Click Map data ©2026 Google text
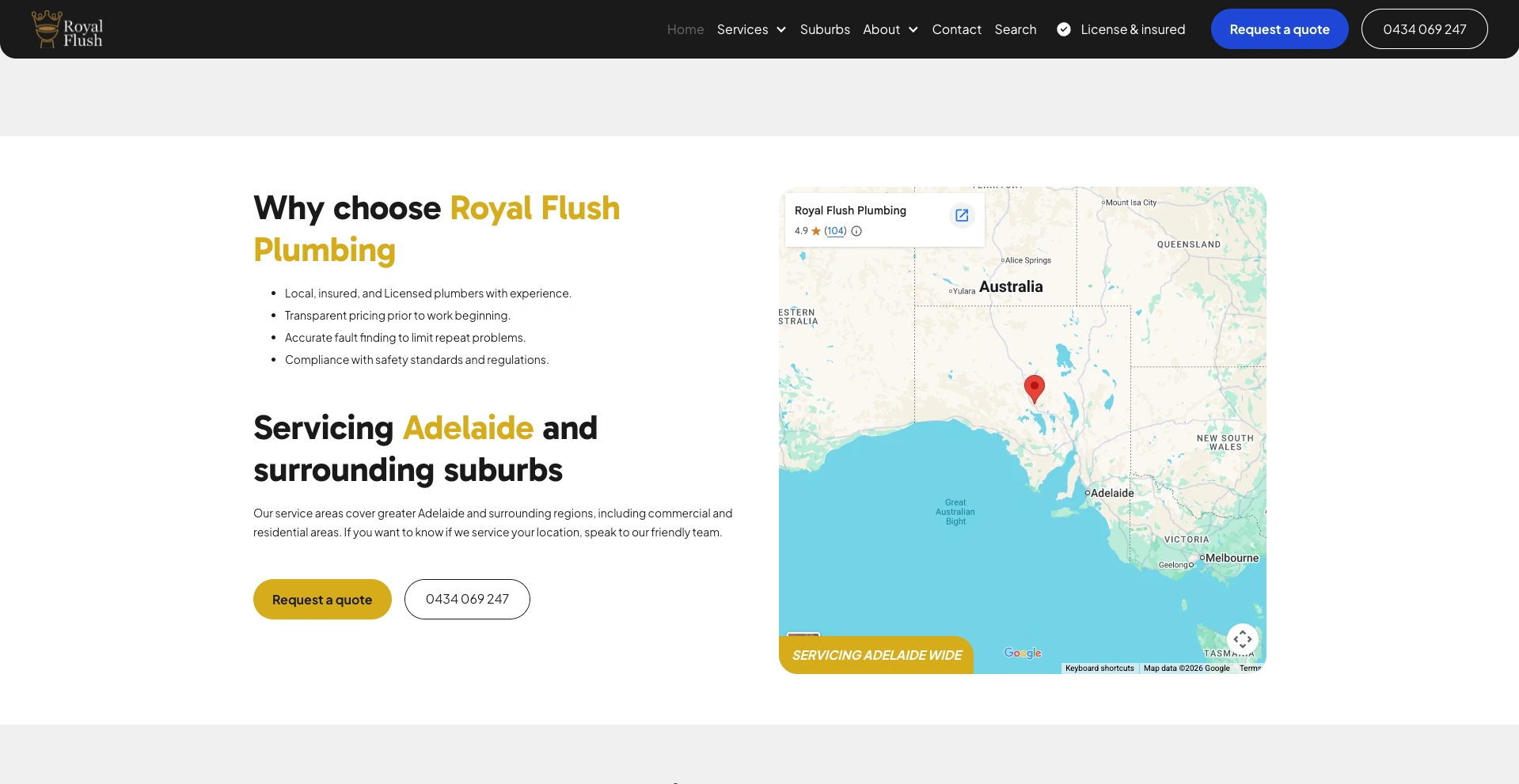 (1187, 668)
